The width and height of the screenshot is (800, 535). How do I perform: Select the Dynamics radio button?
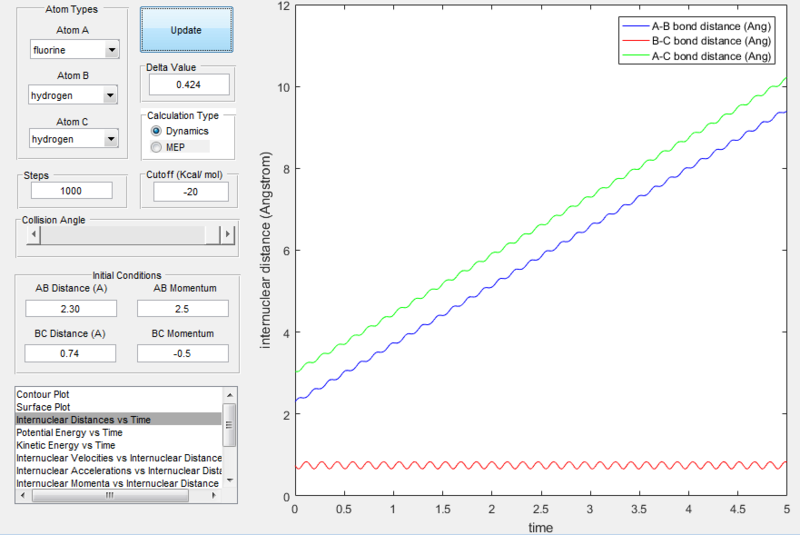157,131
